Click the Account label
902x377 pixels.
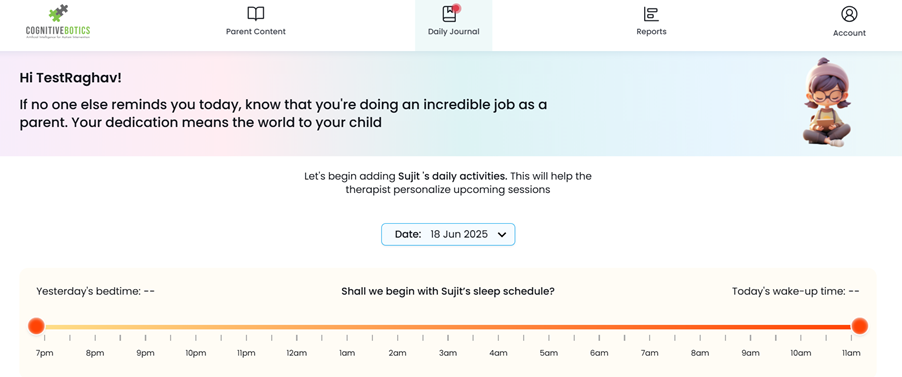point(849,33)
